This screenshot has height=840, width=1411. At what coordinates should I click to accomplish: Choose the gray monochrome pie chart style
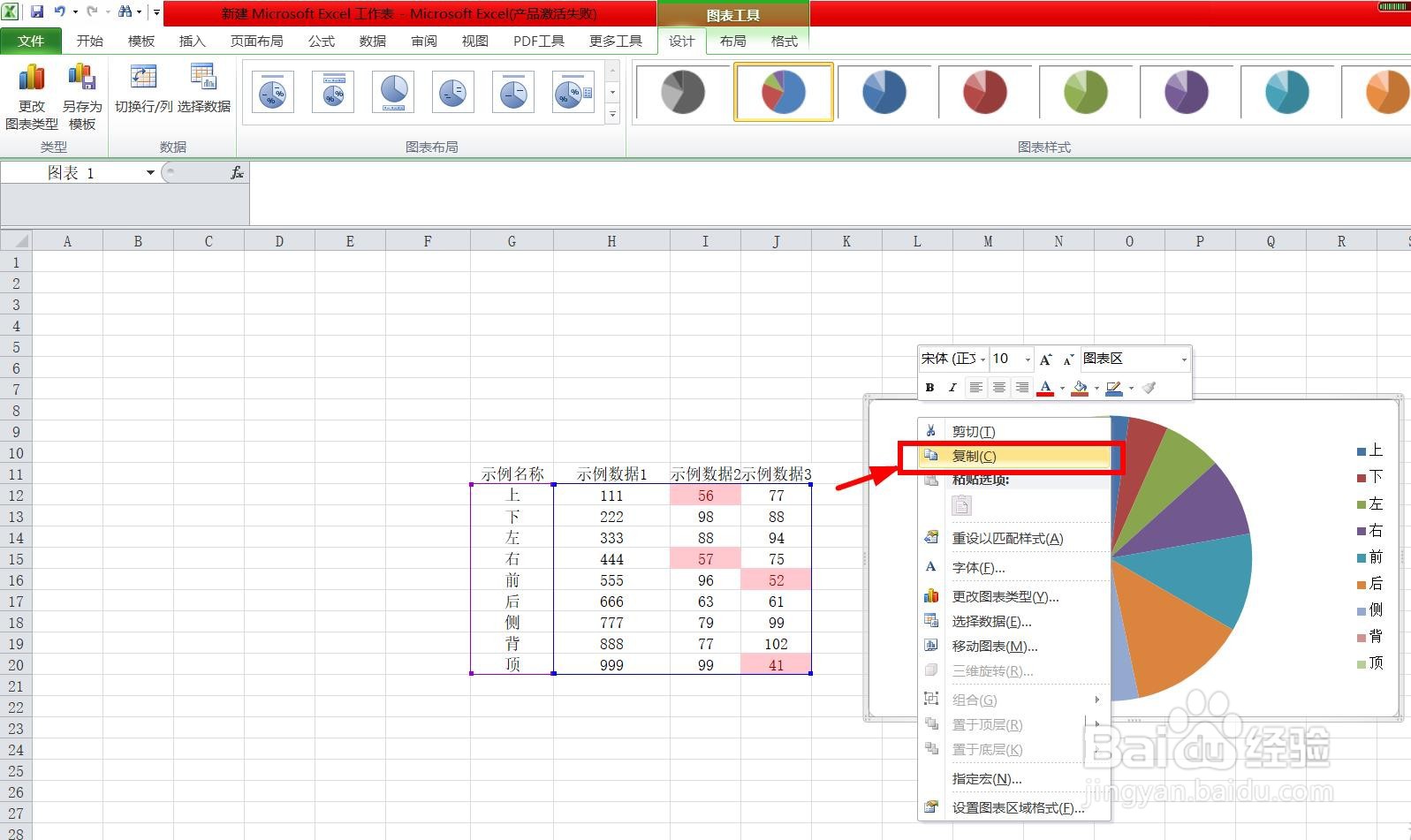[683, 92]
